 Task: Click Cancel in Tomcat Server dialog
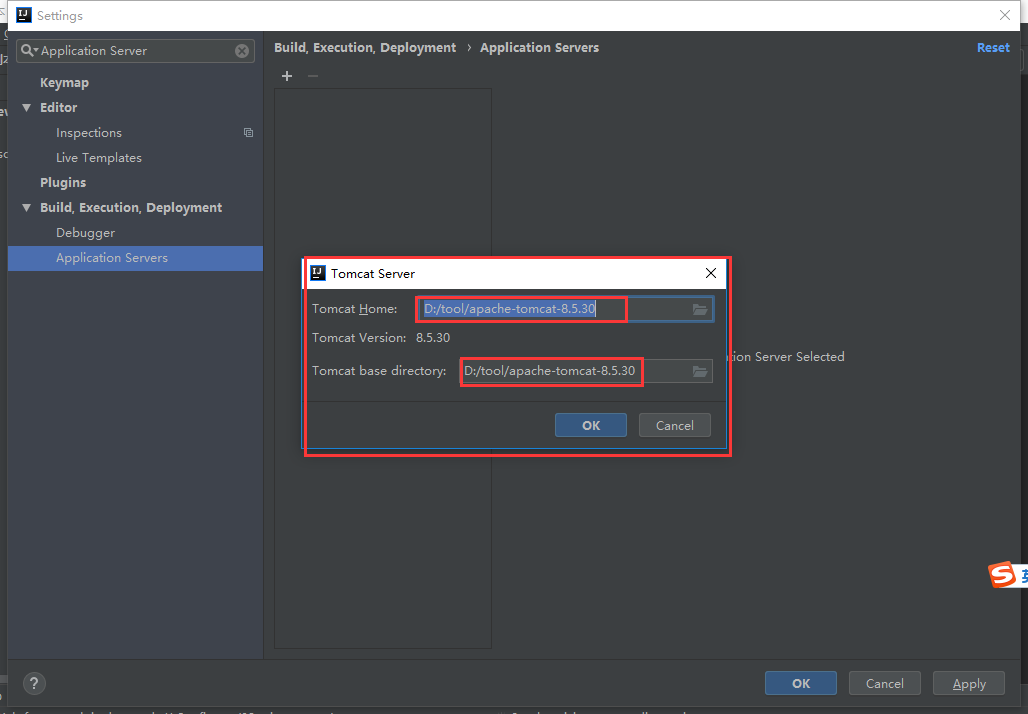point(675,426)
